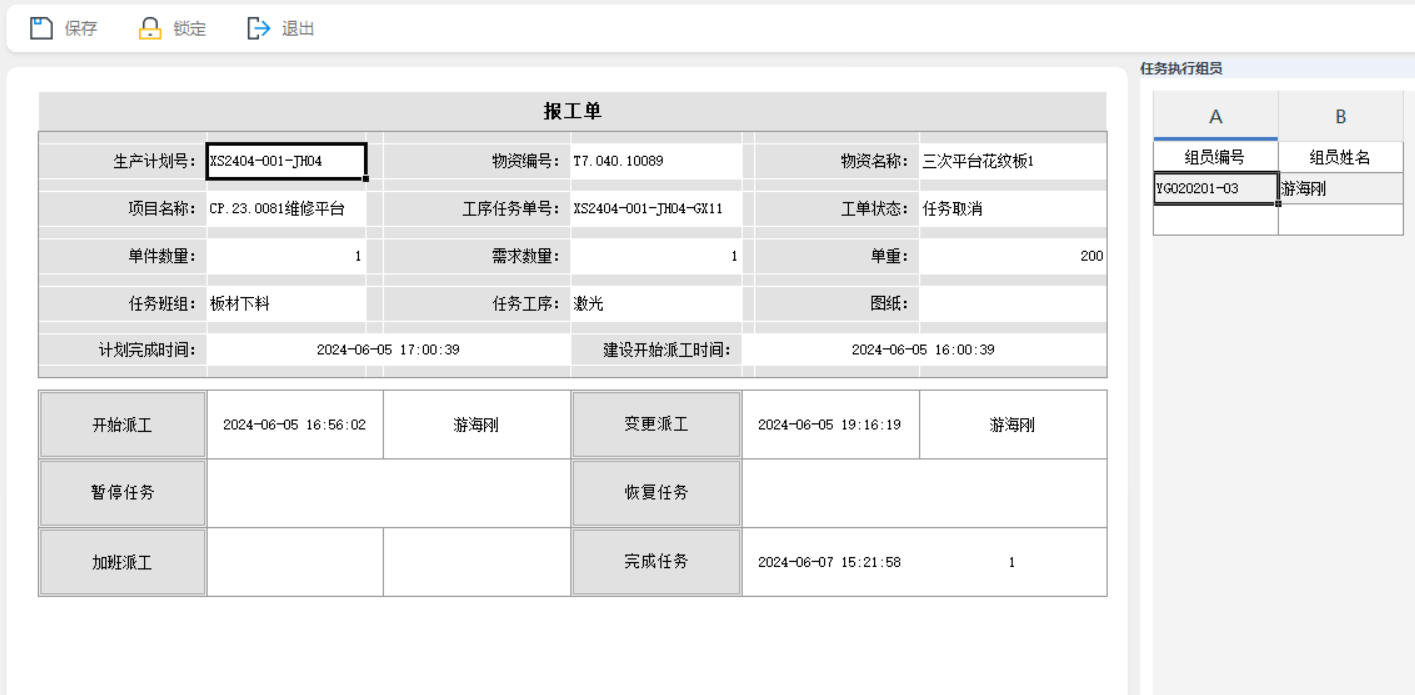The height and width of the screenshot is (695, 1415).
Task: Click the save (保存) floppy disk icon
Action: click(x=40, y=28)
